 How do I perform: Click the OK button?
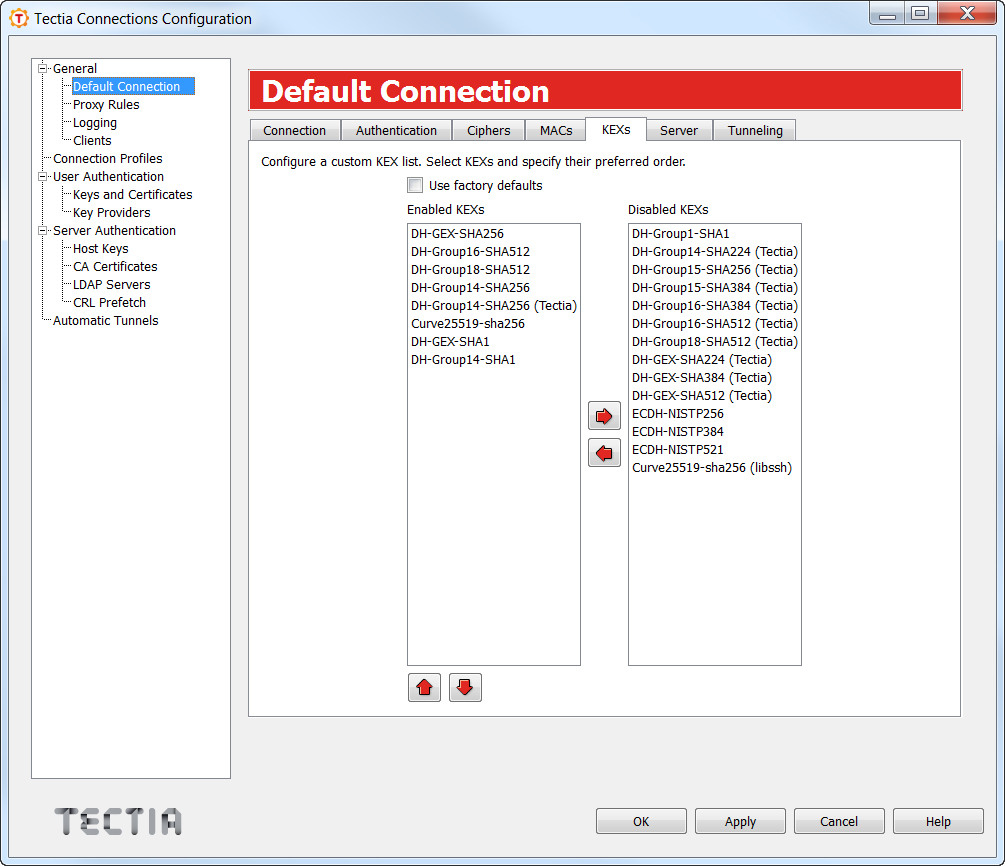coord(641,821)
